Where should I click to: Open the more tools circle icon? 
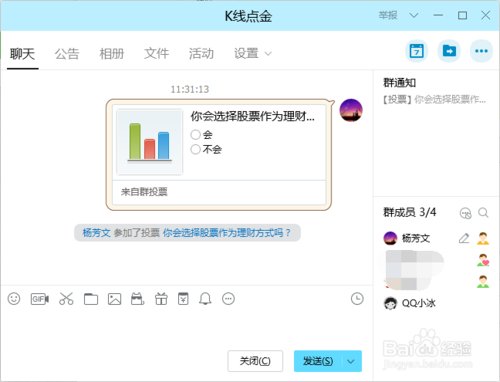(228, 299)
